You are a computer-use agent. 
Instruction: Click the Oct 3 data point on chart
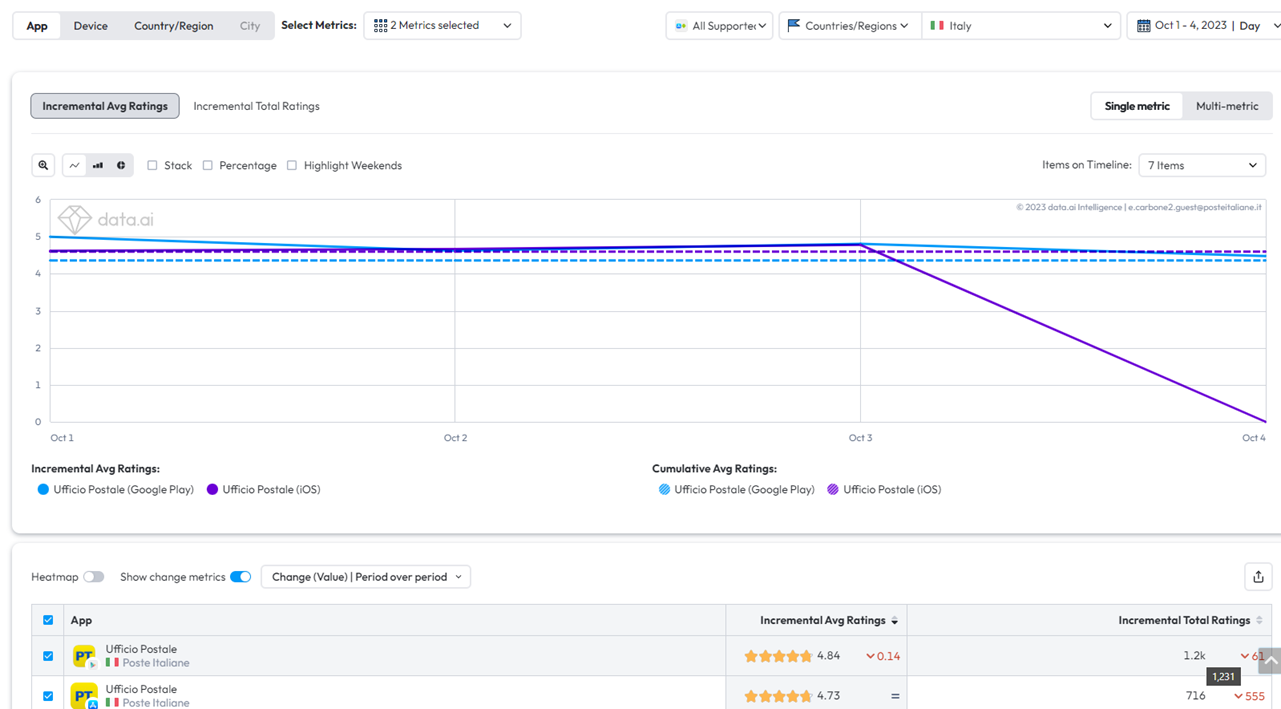pyautogui.click(x=860, y=244)
